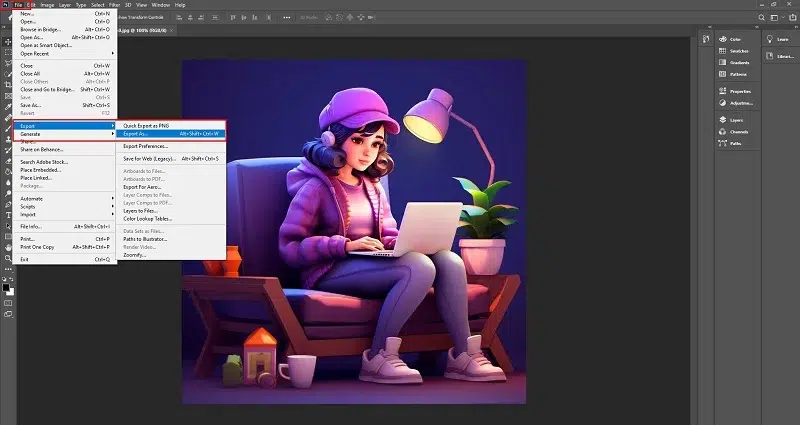Screen dimensions: 800x425
Task: Select the Zoom tool in the toolbar
Action: pyautogui.click(x=8, y=258)
